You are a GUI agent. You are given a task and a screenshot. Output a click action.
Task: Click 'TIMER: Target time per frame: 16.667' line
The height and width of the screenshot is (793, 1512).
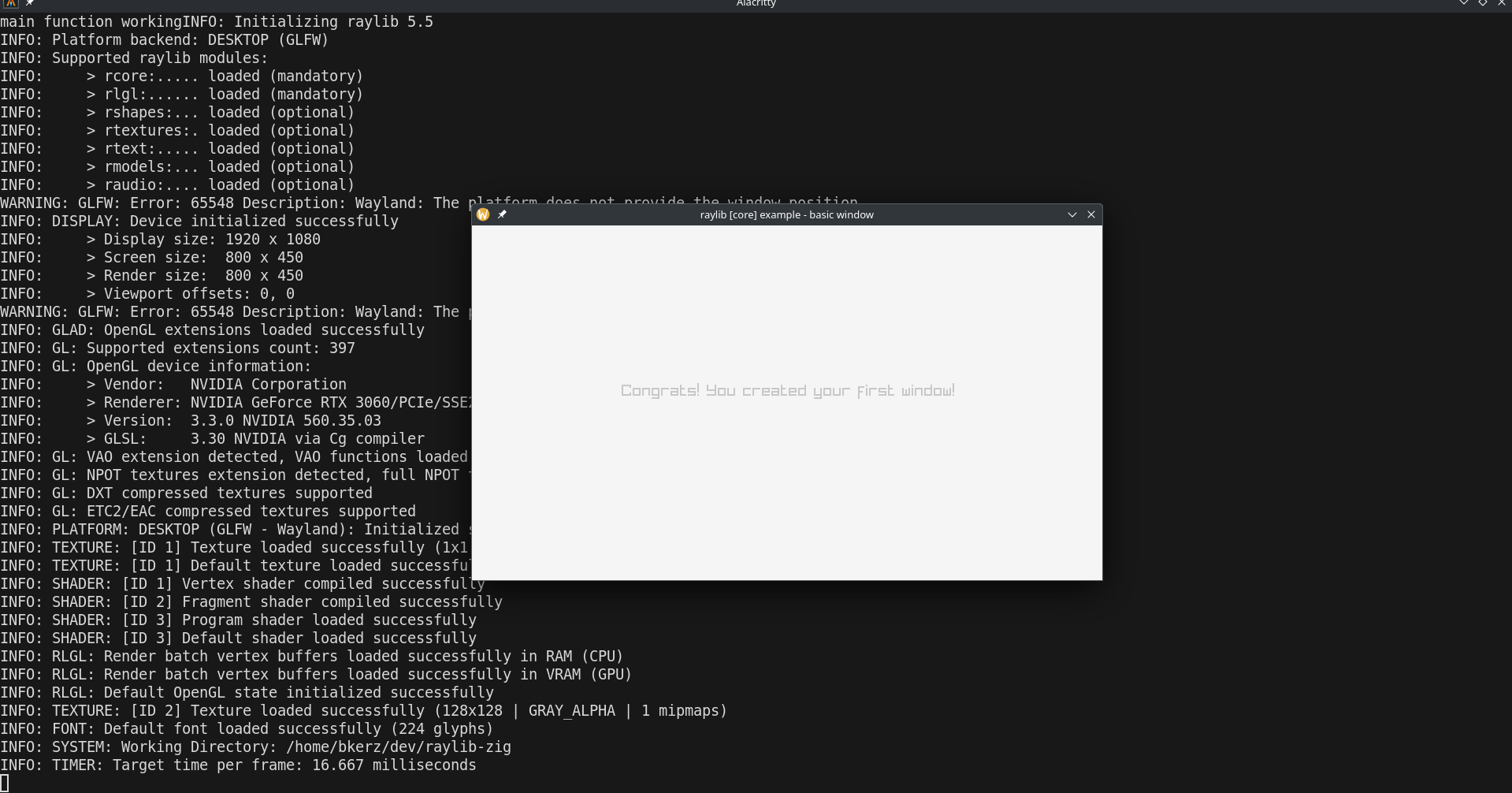(x=238, y=765)
